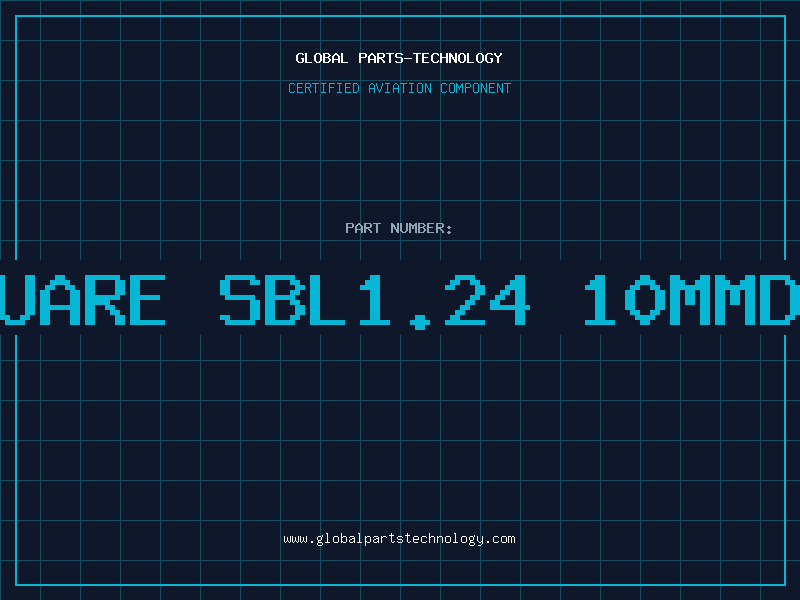Screen dimensions: 800x600
Task: Click the large 'SBL1.24' part number text
Action: [x=375, y=301]
